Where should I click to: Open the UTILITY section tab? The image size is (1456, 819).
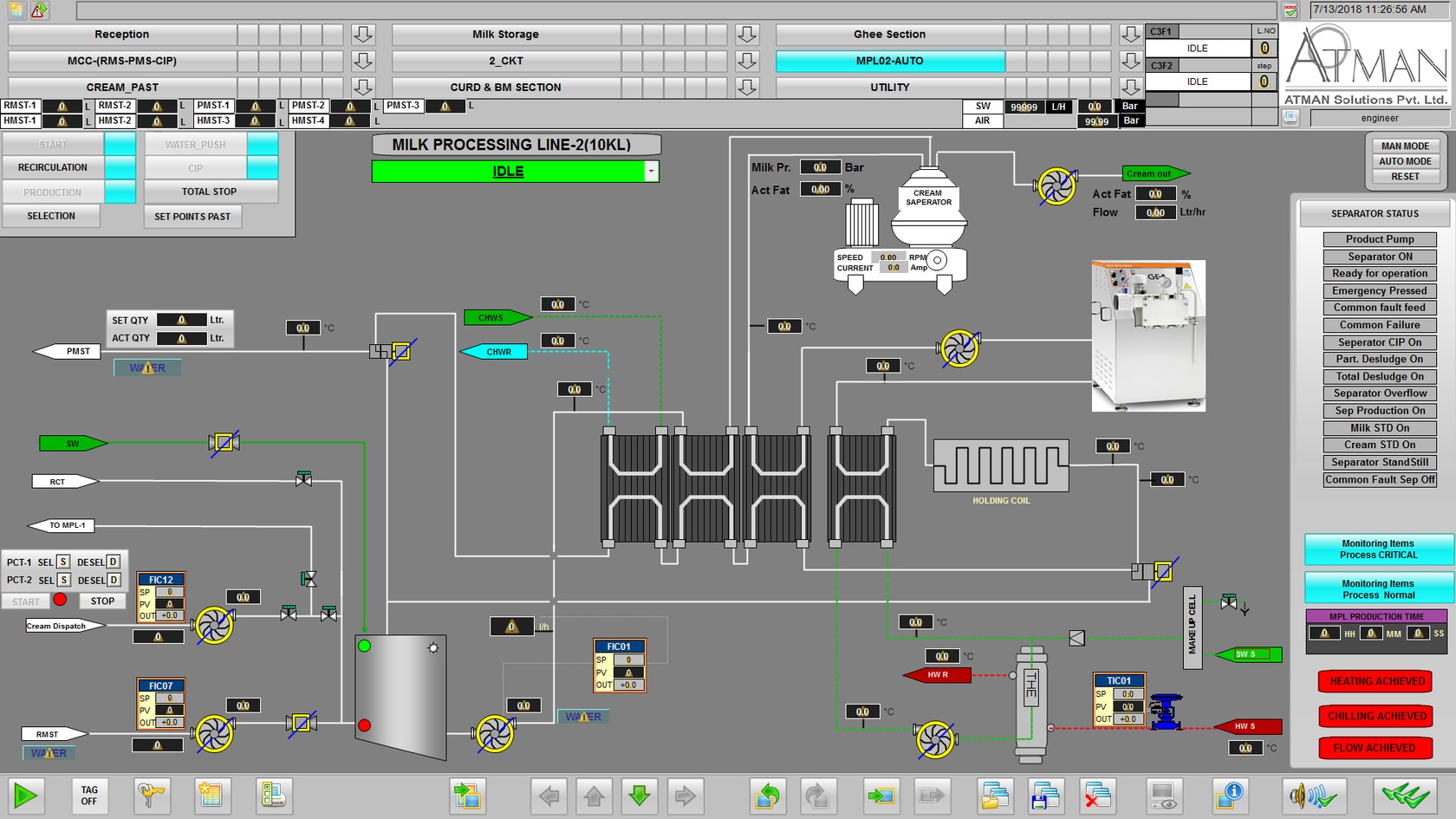(x=890, y=88)
